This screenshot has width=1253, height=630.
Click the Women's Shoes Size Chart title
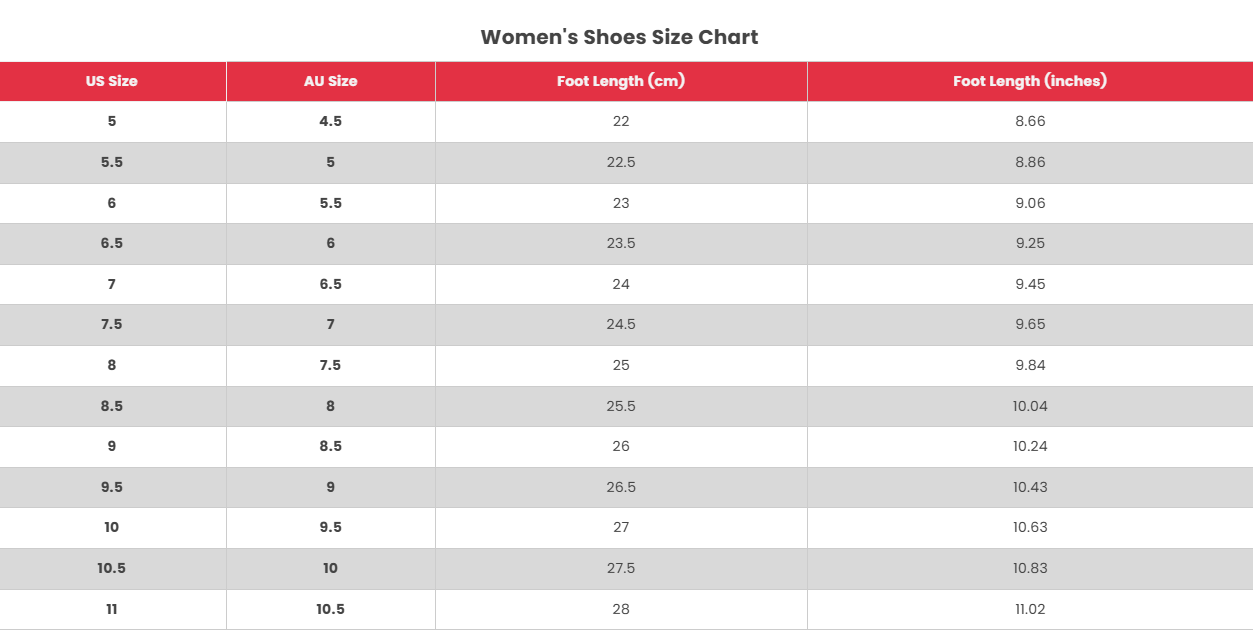(619, 37)
